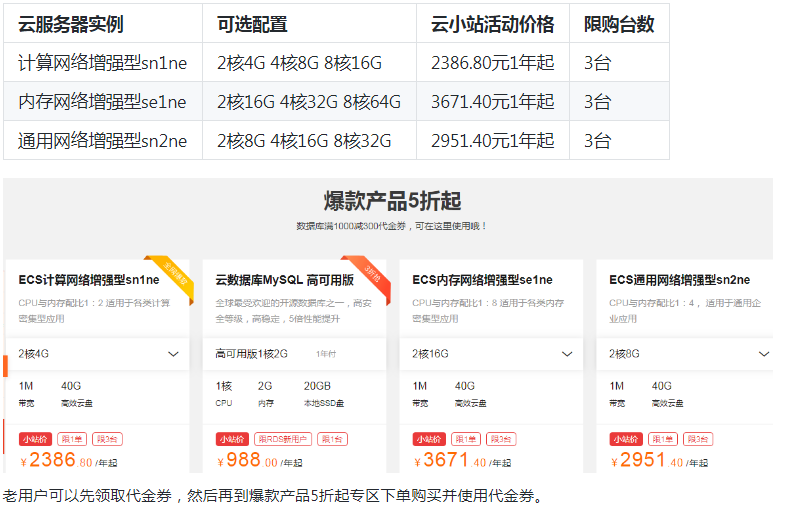Viewport: 797px width, 508px height.
Task: Open the 2核16G configuration dropdown
Action: [x=491, y=354]
